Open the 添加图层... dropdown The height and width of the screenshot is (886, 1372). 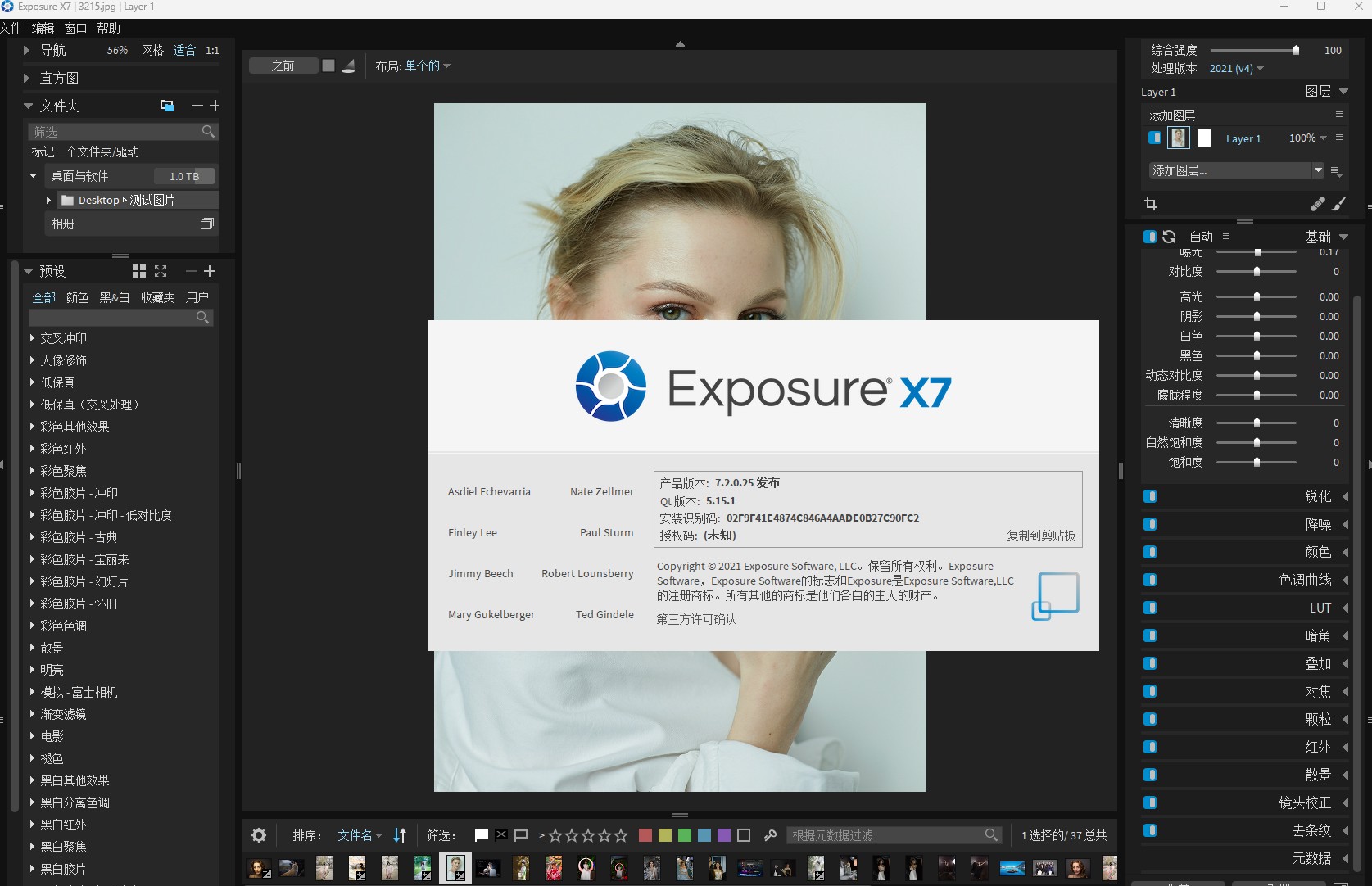tap(1236, 170)
